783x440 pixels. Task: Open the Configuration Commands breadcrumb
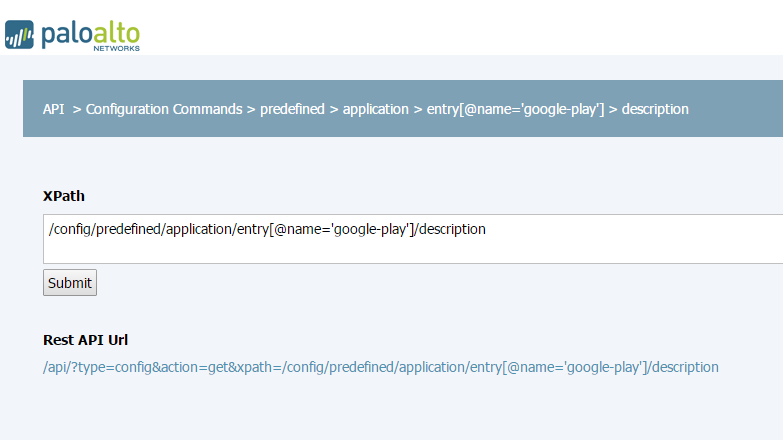click(164, 109)
